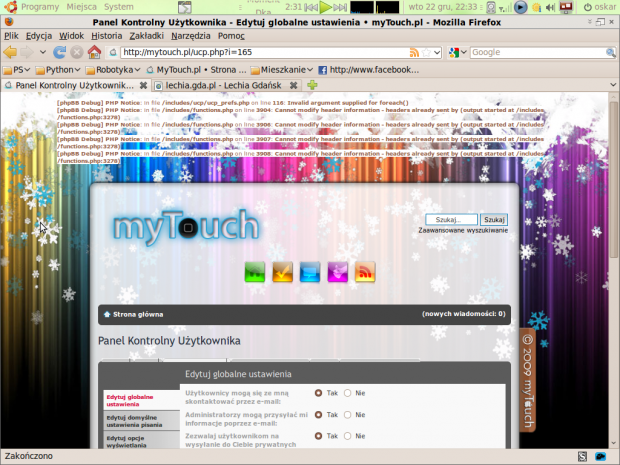Go back with the Firefox back arrow
This screenshot has height=465, width=620.
point(10,52)
